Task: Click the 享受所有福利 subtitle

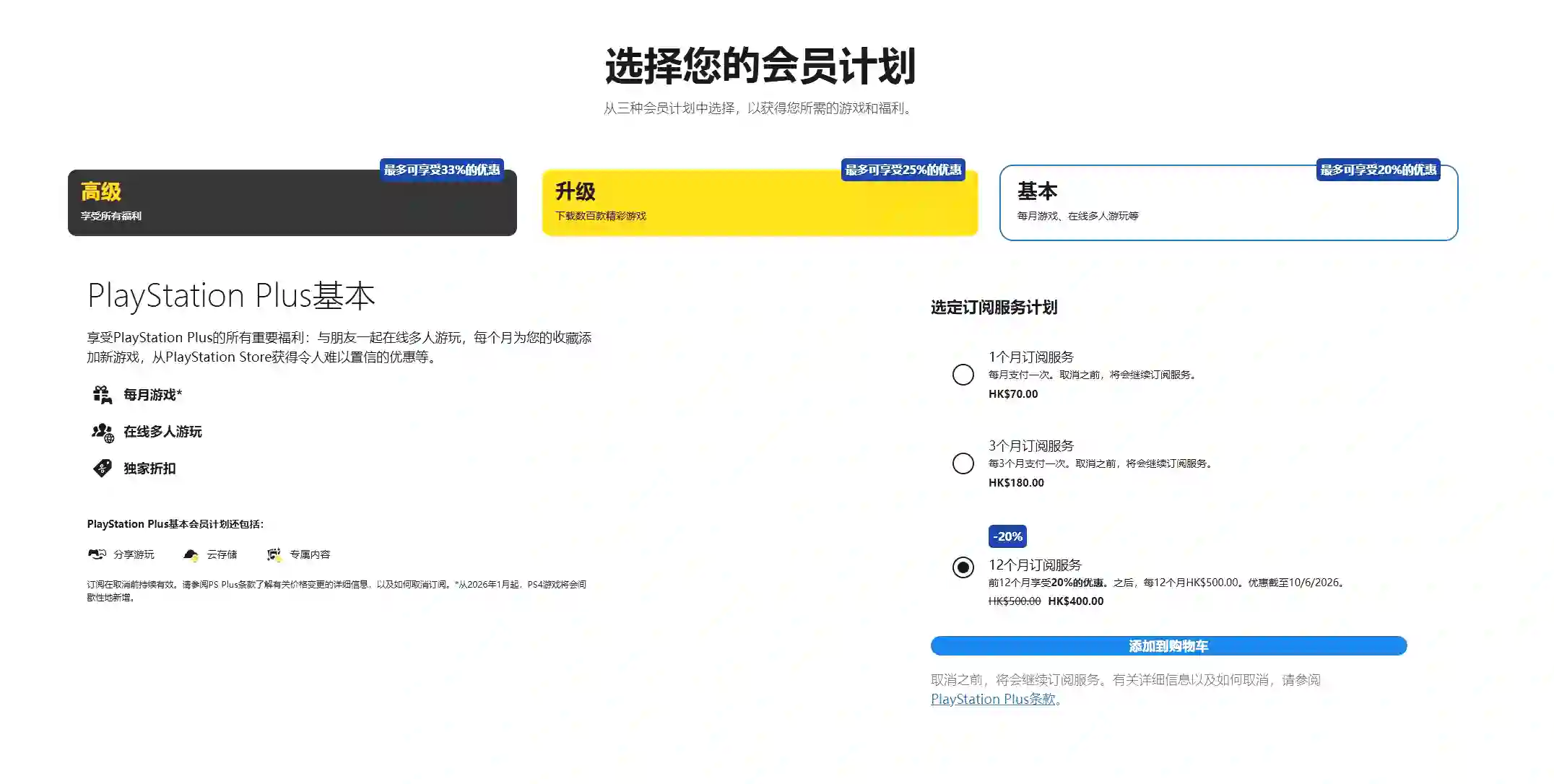Action: tap(111, 216)
